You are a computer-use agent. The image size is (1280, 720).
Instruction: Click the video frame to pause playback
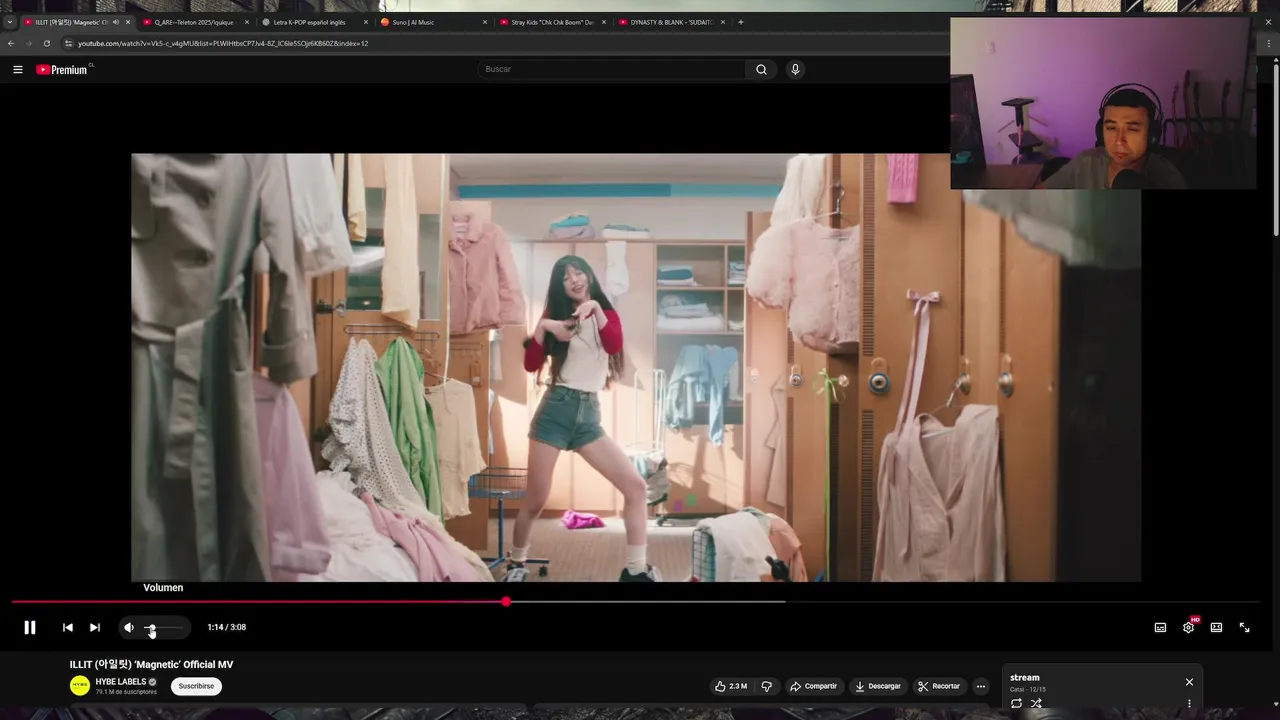tap(635, 367)
